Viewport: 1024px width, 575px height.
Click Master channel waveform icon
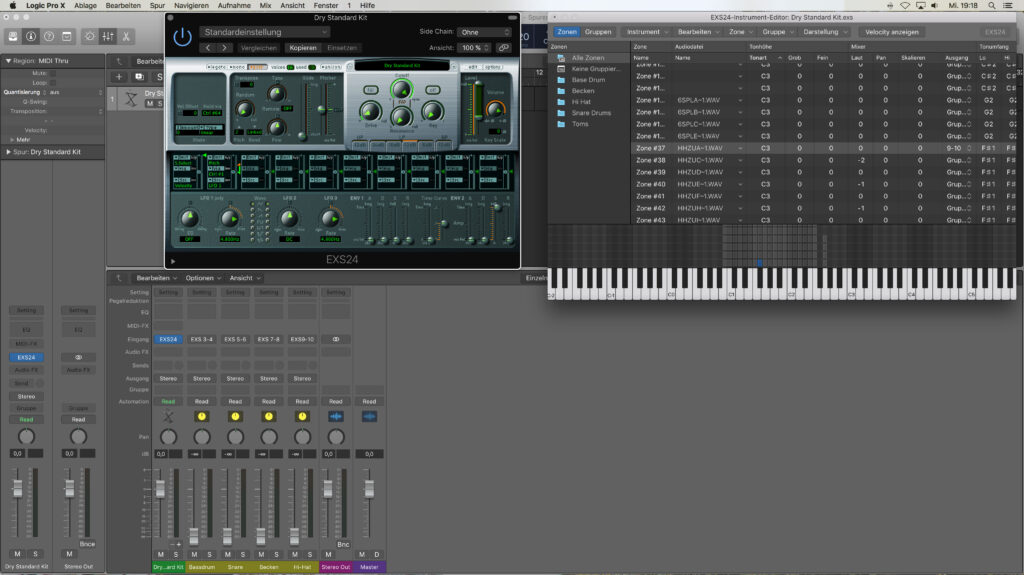(x=369, y=416)
